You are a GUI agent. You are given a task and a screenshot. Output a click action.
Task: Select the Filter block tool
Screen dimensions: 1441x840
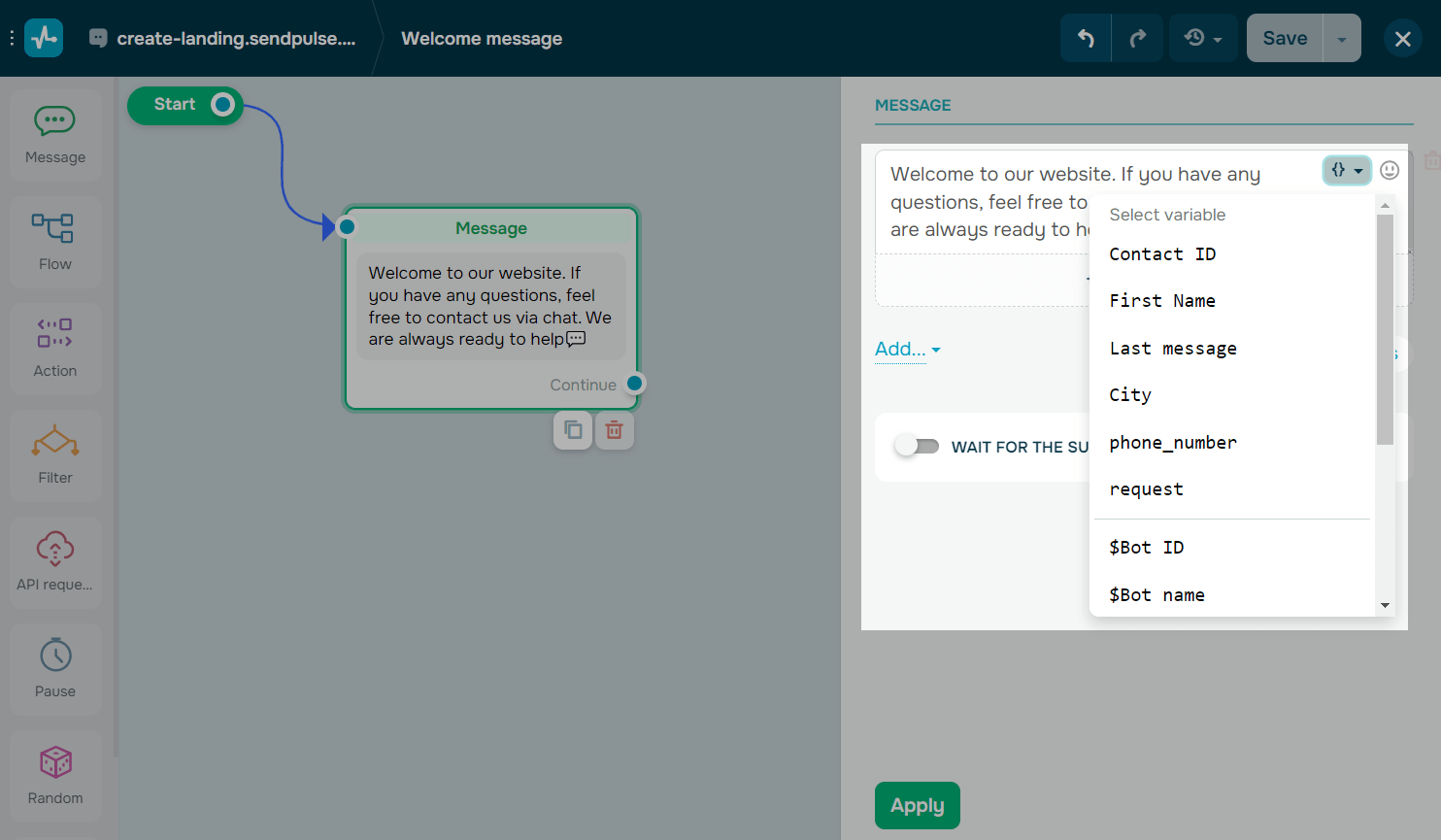(55, 454)
